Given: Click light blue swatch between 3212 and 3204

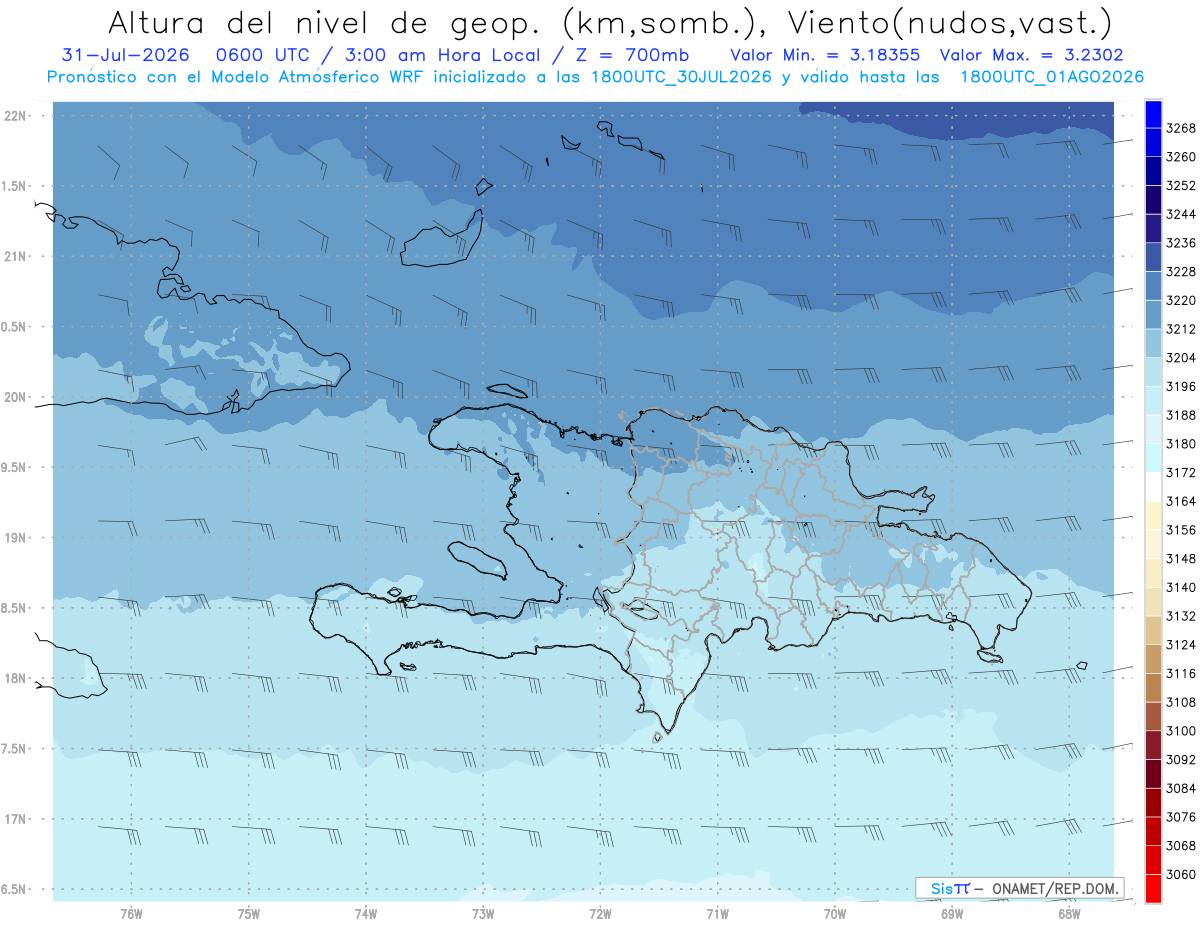Looking at the screenshot, I should [1153, 343].
